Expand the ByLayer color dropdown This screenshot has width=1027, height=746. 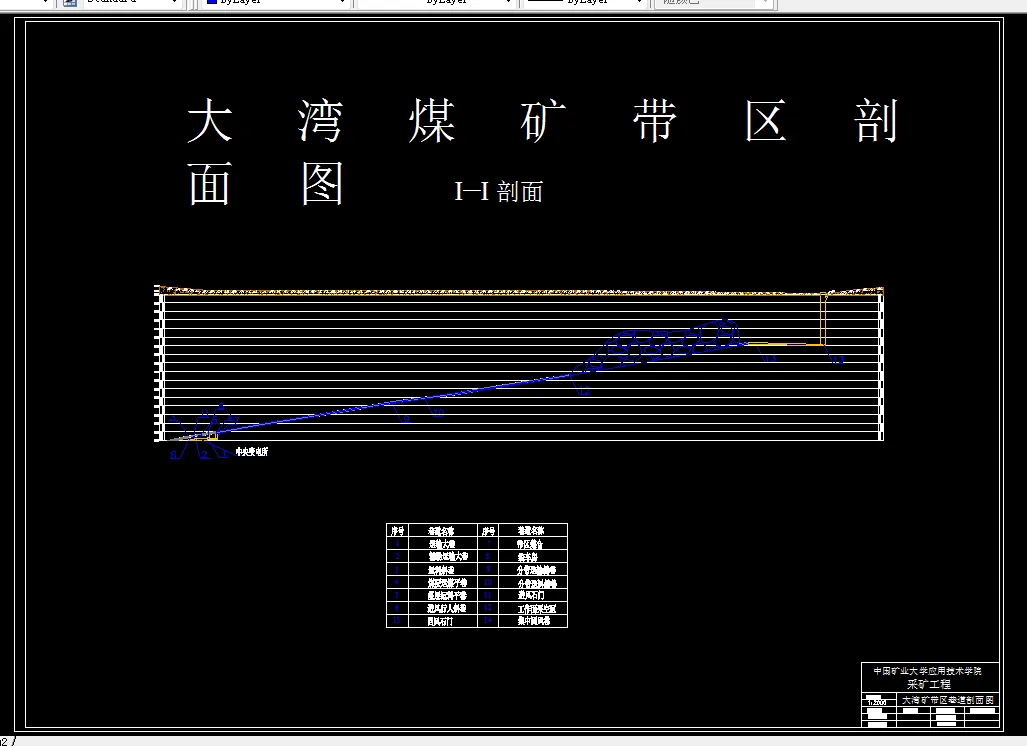click(343, 4)
